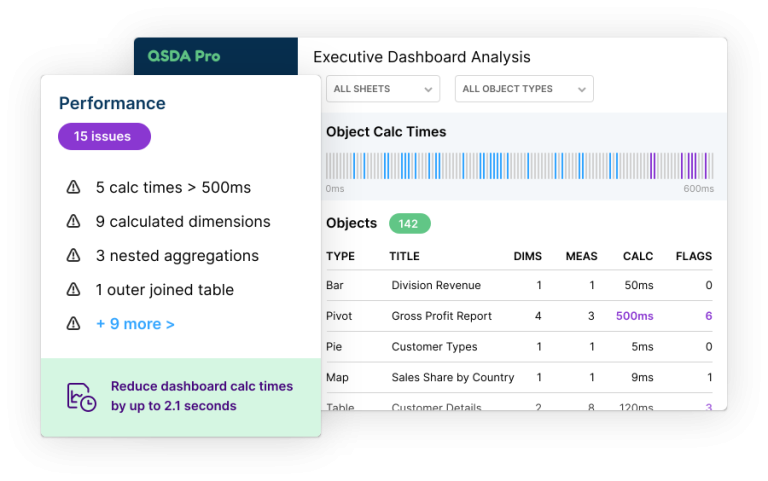Sort objects by the CALC column header
The height and width of the screenshot is (481, 768).
click(637, 257)
